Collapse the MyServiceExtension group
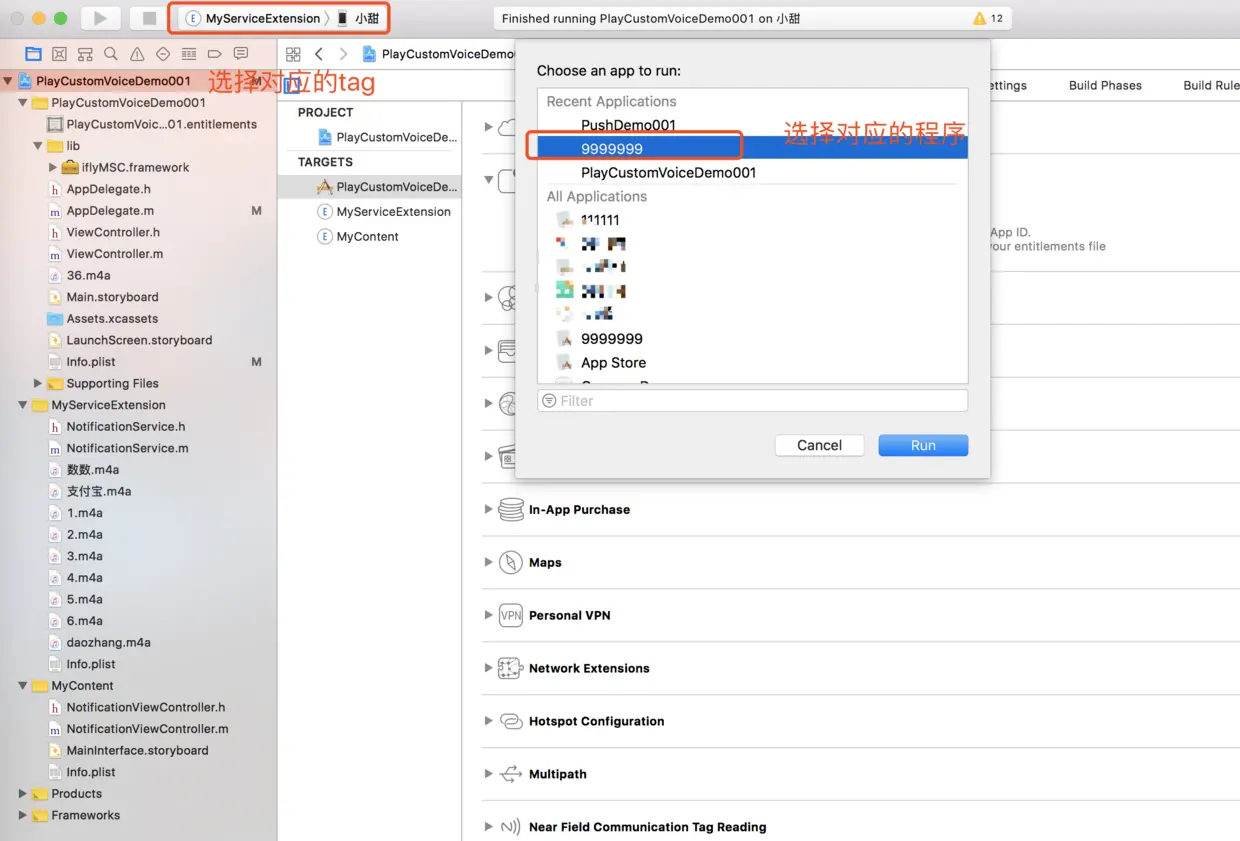The image size is (1240, 841). pos(23,405)
